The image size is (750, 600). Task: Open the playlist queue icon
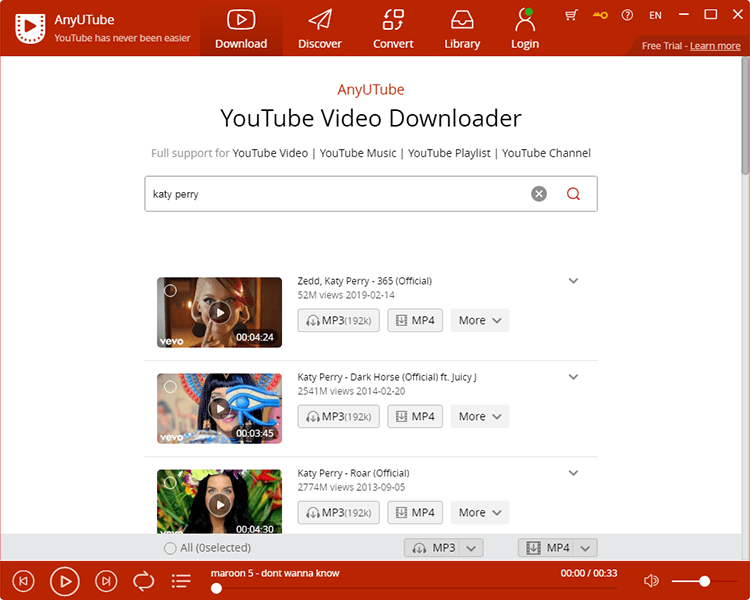tap(181, 581)
